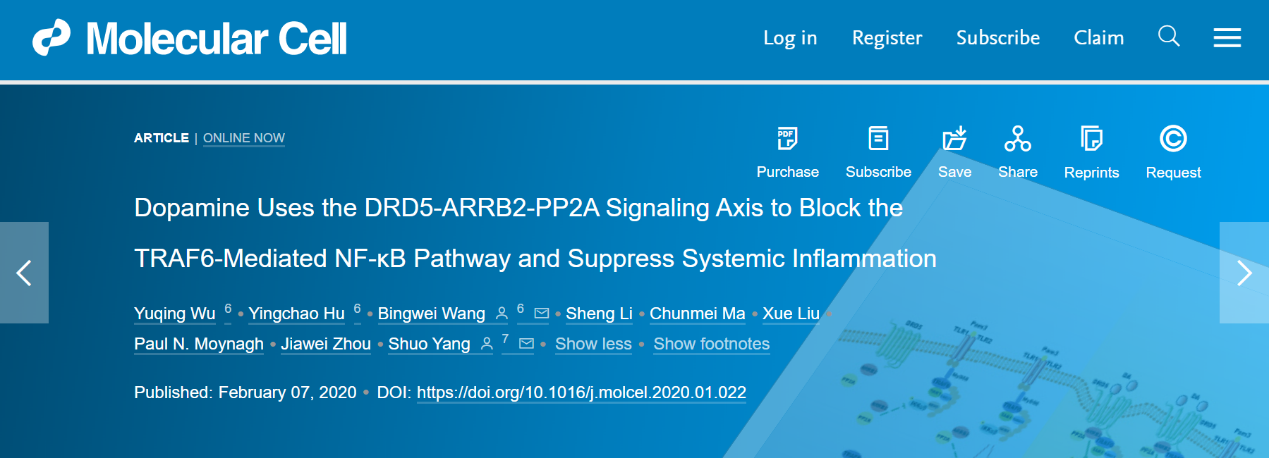
Task: Open author Yuqing Wu's link
Action: point(175,314)
